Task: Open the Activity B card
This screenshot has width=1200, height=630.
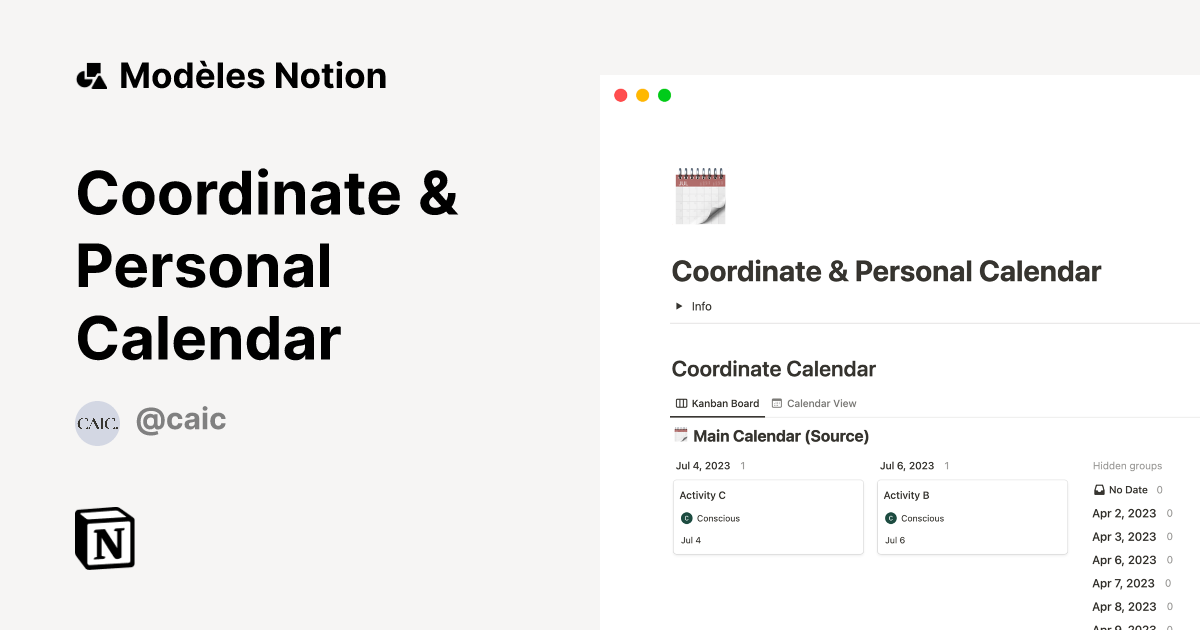Action: point(971,496)
